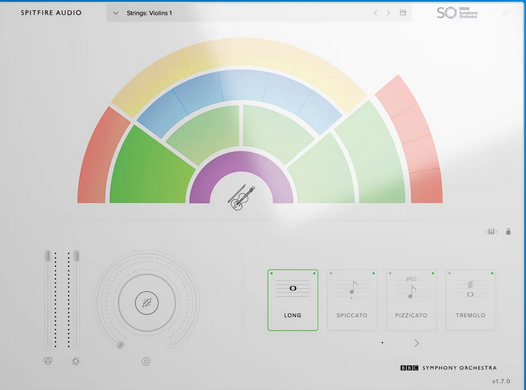
Task: Select the bottom red segment on the right edge
Action: 427,186
